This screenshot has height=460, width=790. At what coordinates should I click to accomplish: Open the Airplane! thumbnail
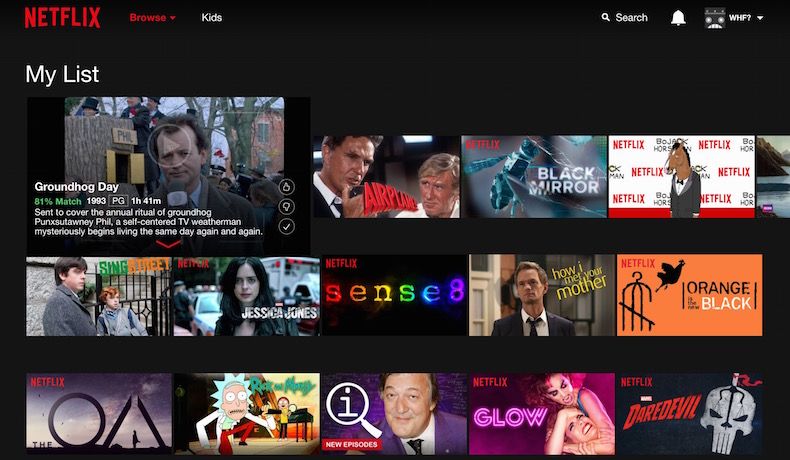[x=386, y=176]
